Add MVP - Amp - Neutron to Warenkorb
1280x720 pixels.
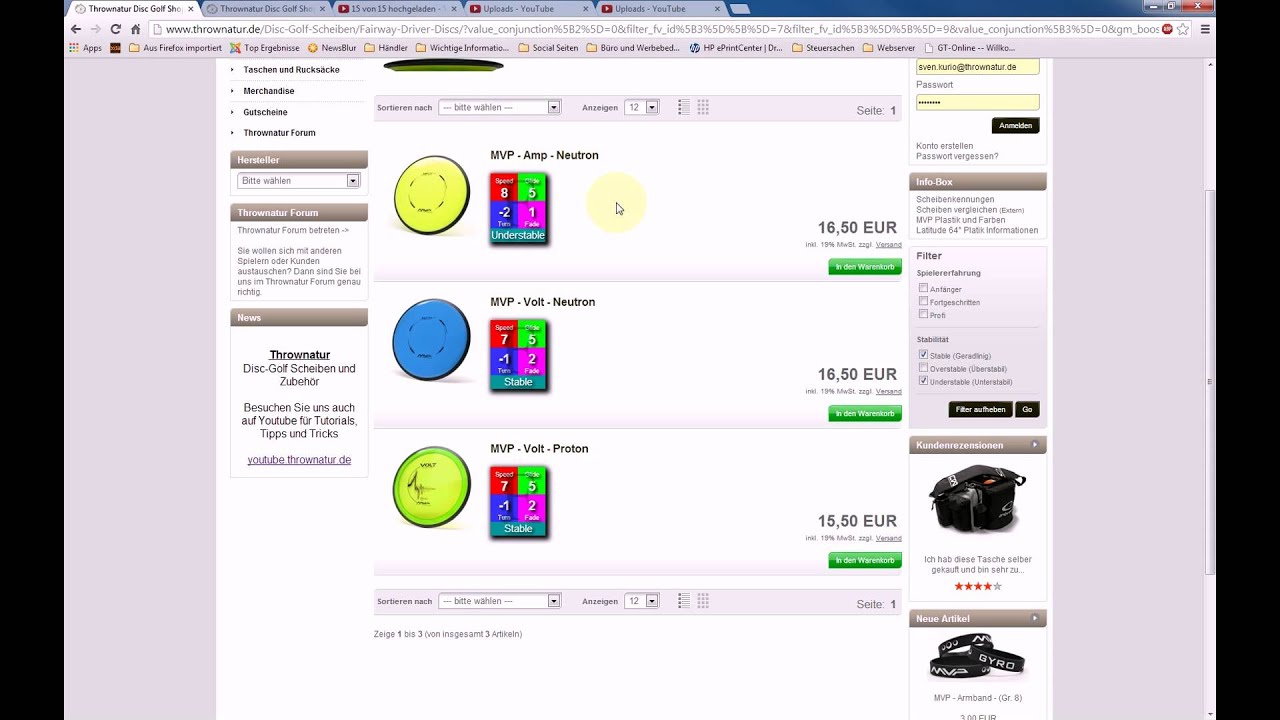click(865, 267)
